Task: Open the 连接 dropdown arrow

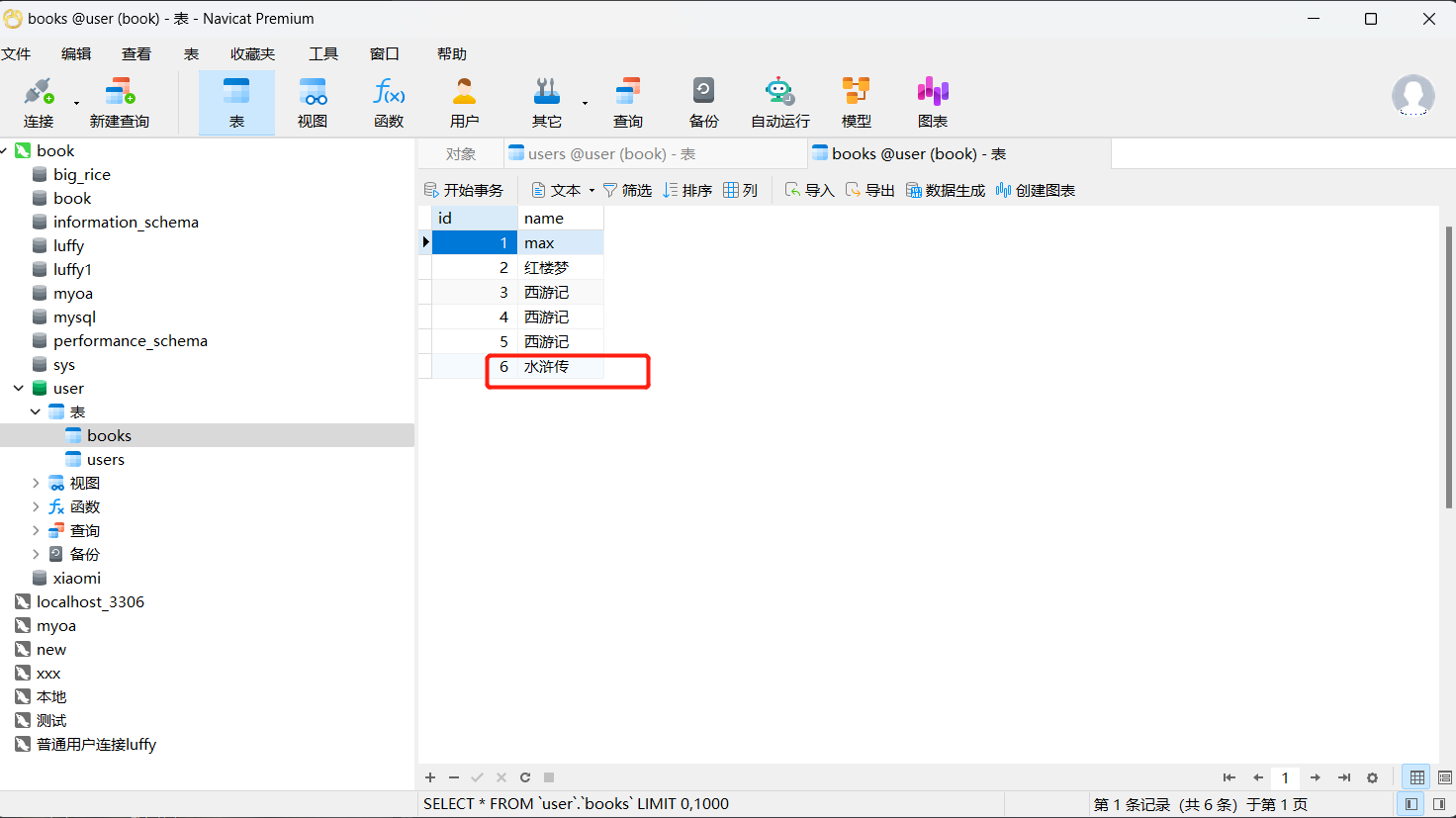Action: tap(76, 103)
